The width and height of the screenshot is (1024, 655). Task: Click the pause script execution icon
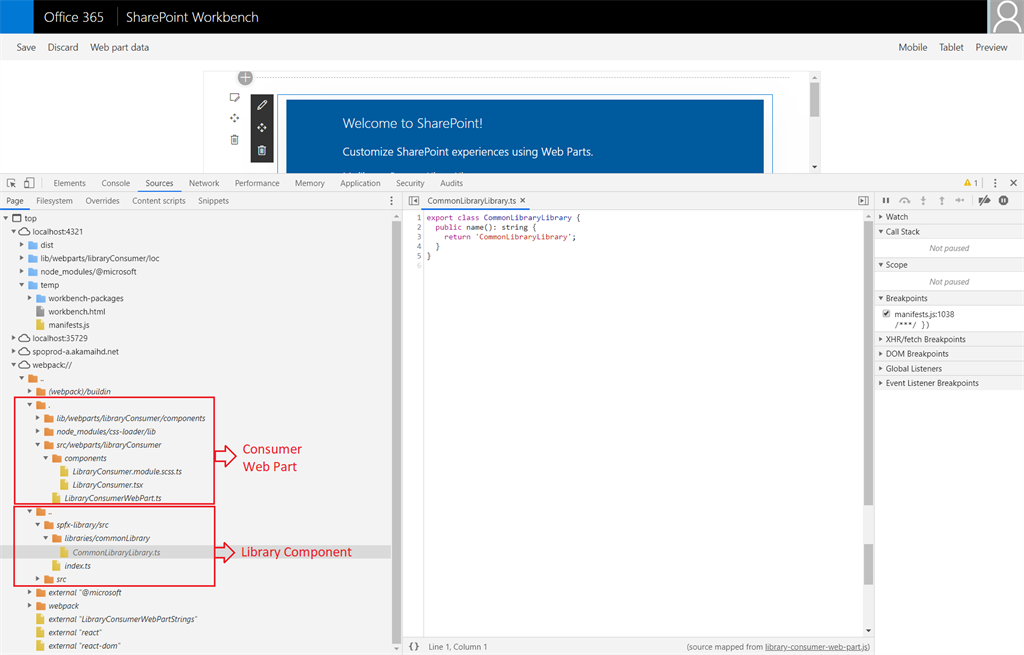click(886, 201)
